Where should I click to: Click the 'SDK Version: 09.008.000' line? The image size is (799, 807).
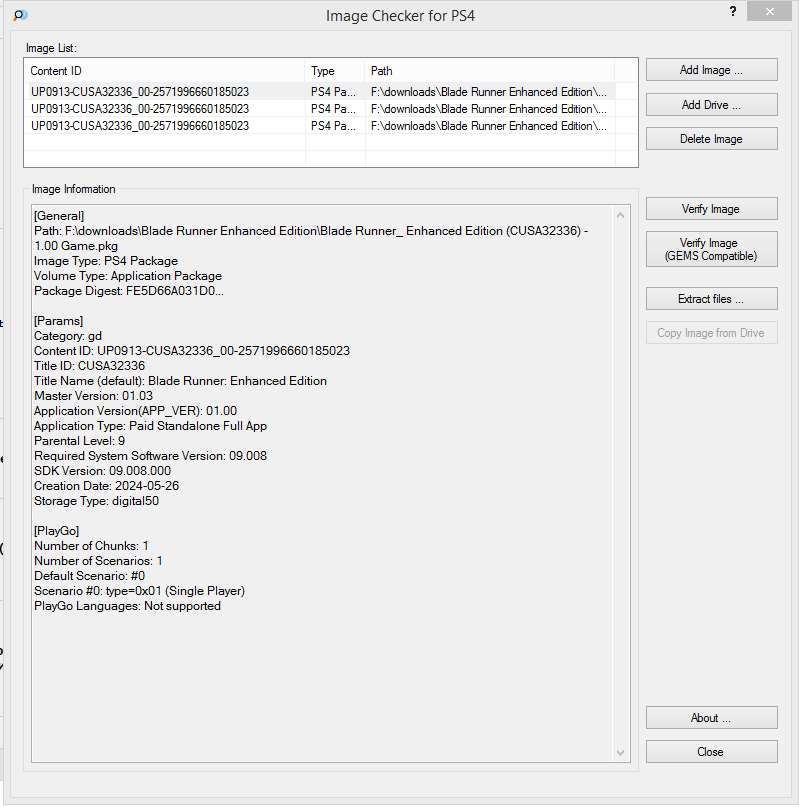click(102, 470)
